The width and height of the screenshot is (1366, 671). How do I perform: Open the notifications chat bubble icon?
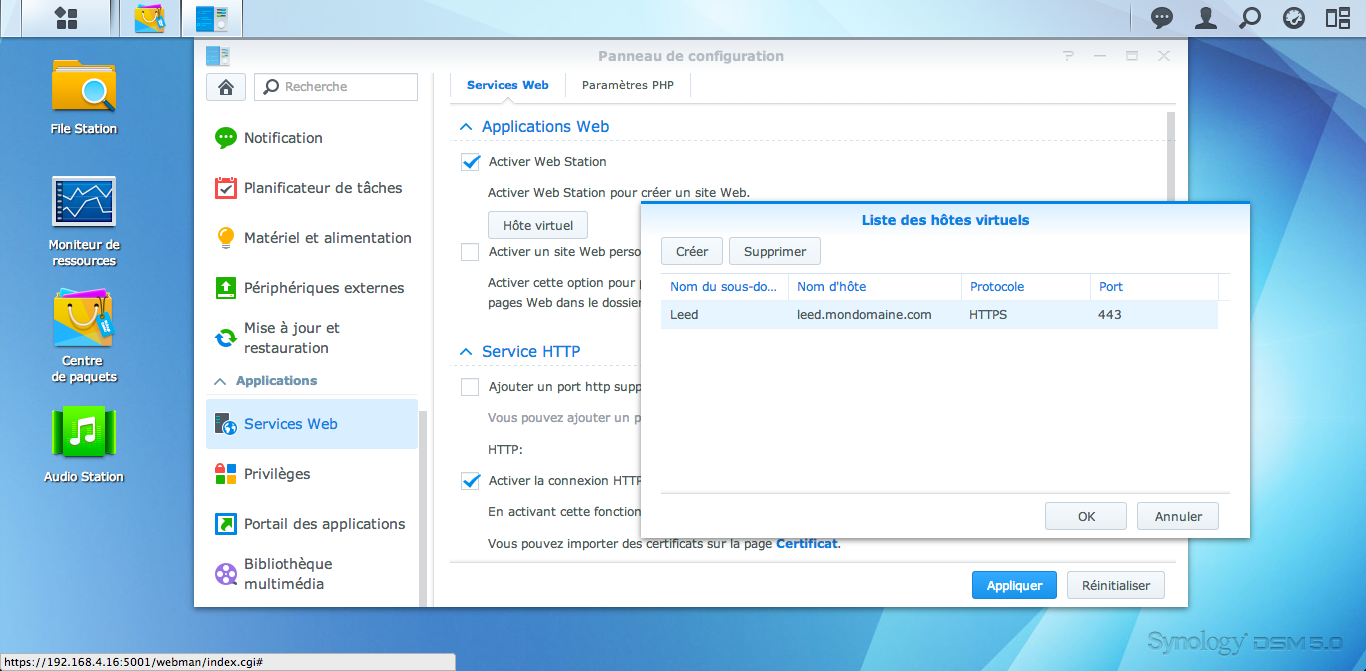click(x=1162, y=18)
